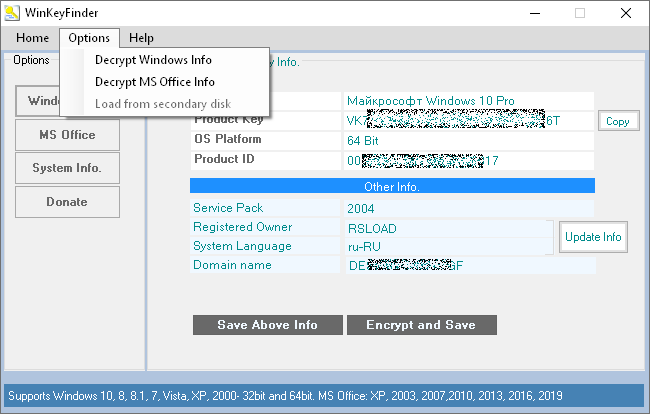Click the Windows 10 Pro product name value

pos(468,101)
